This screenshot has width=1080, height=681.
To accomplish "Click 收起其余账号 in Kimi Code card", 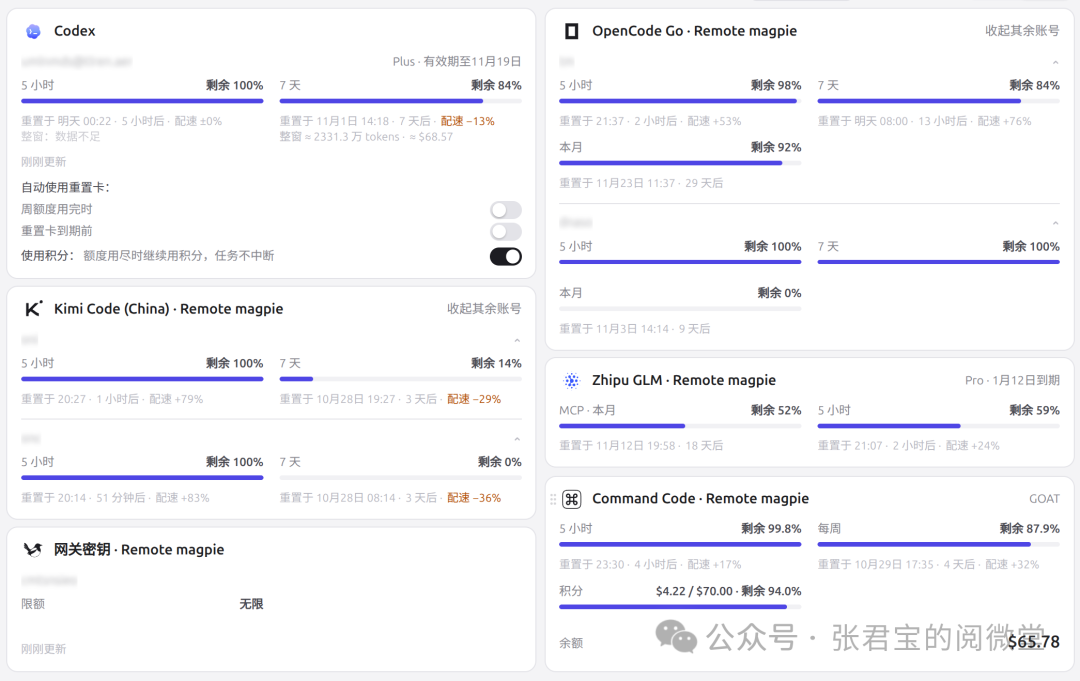I will (484, 308).
